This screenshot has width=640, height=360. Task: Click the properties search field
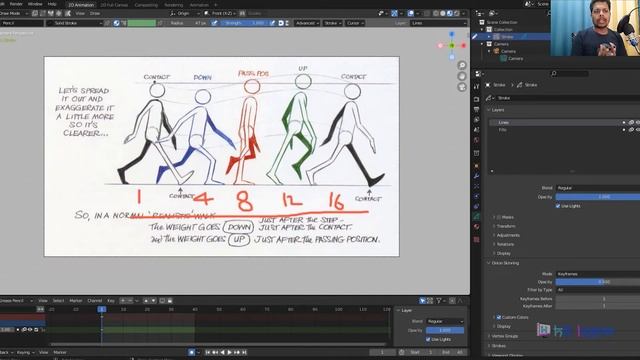click(x=569, y=74)
